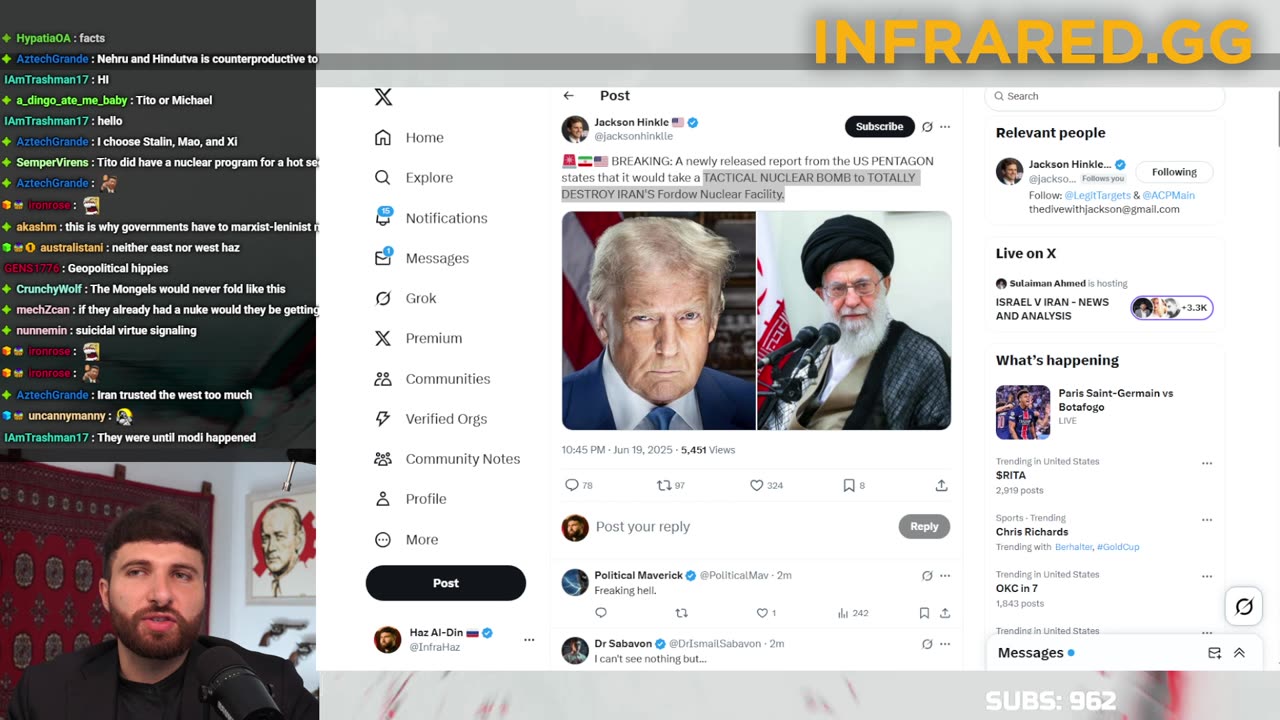Image resolution: width=1280 pixels, height=720 pixels.
Task: Open Home in the sidebar
Action: (409, 138)
